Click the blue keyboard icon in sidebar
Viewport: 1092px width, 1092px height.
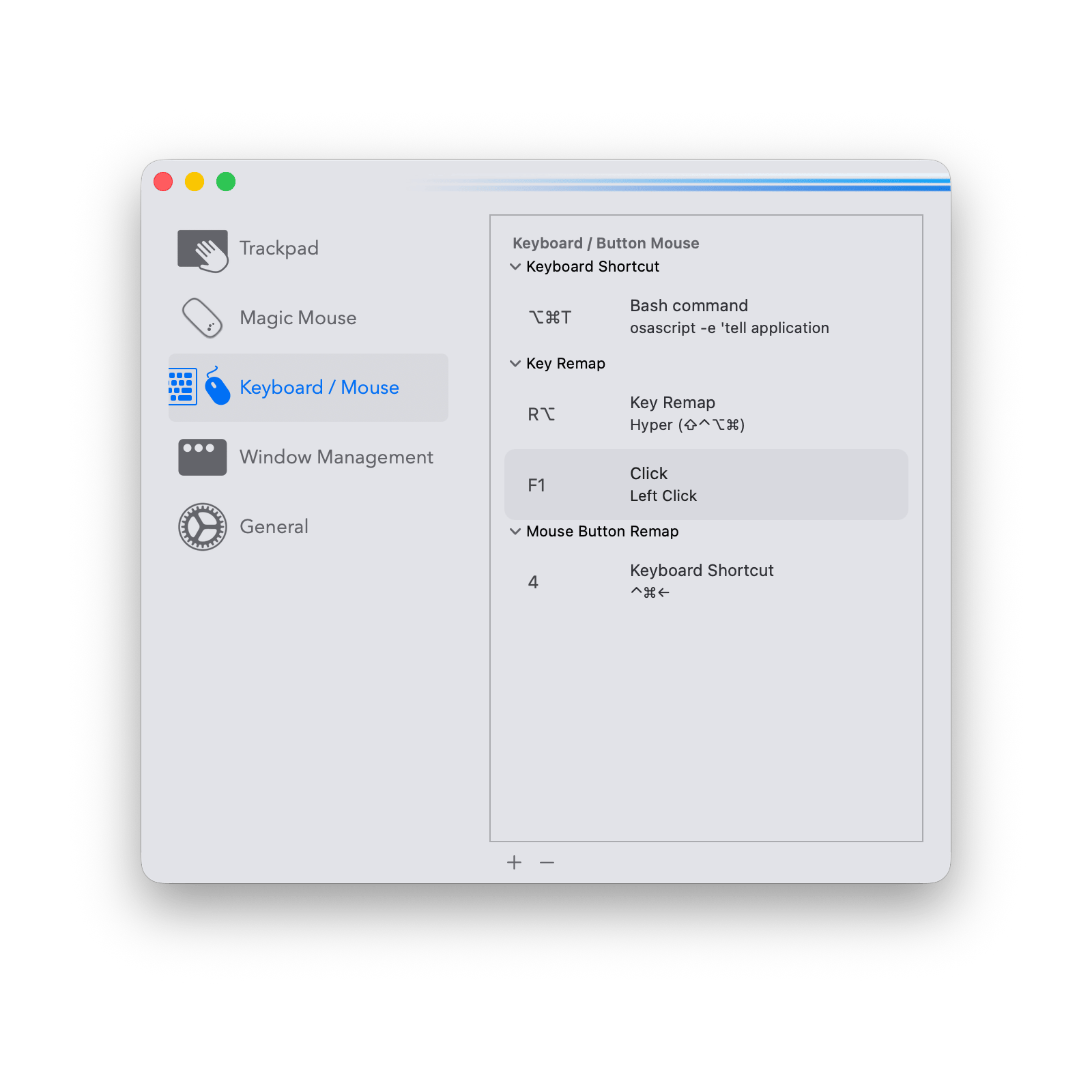tap(183, 387)
